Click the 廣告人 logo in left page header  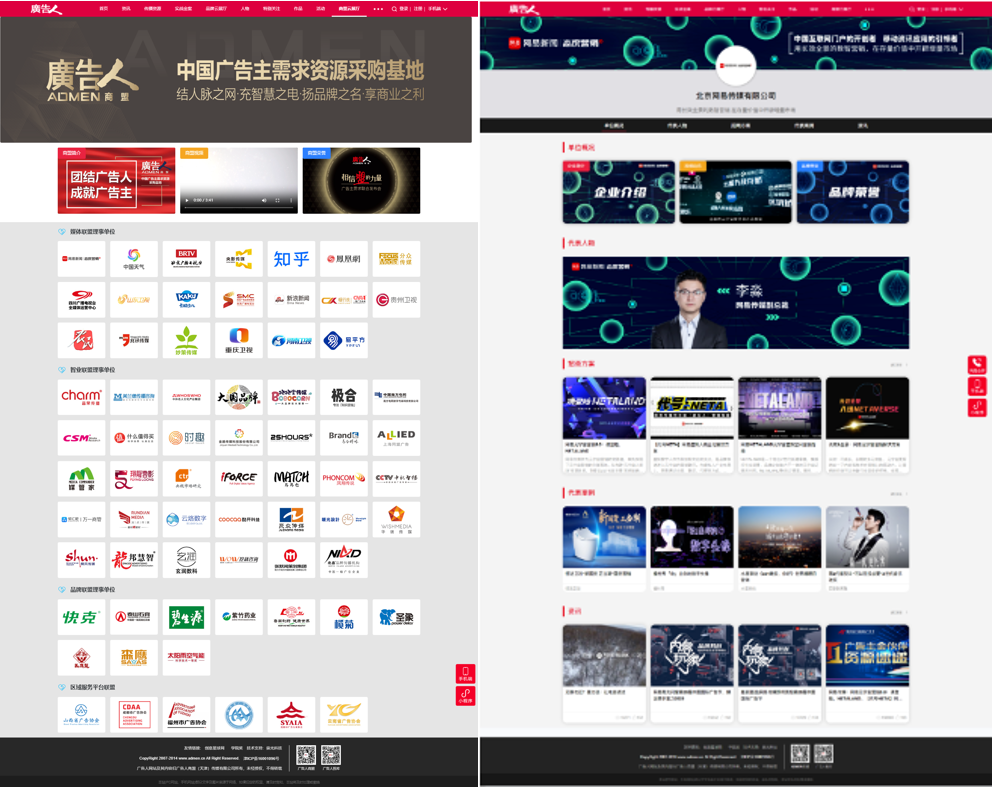46,9
